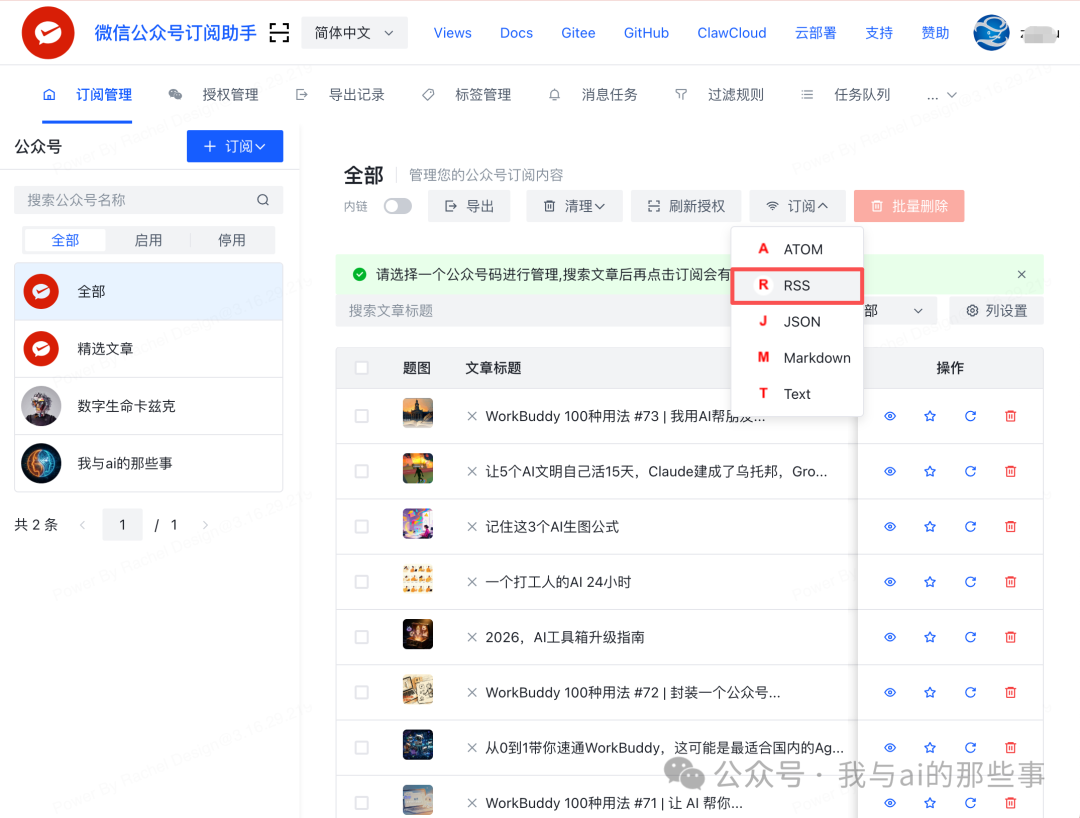Expand the ... more navigation menu
This screenshot has height=818, width=1080.
pyautogui.click(x=942, y=95)
